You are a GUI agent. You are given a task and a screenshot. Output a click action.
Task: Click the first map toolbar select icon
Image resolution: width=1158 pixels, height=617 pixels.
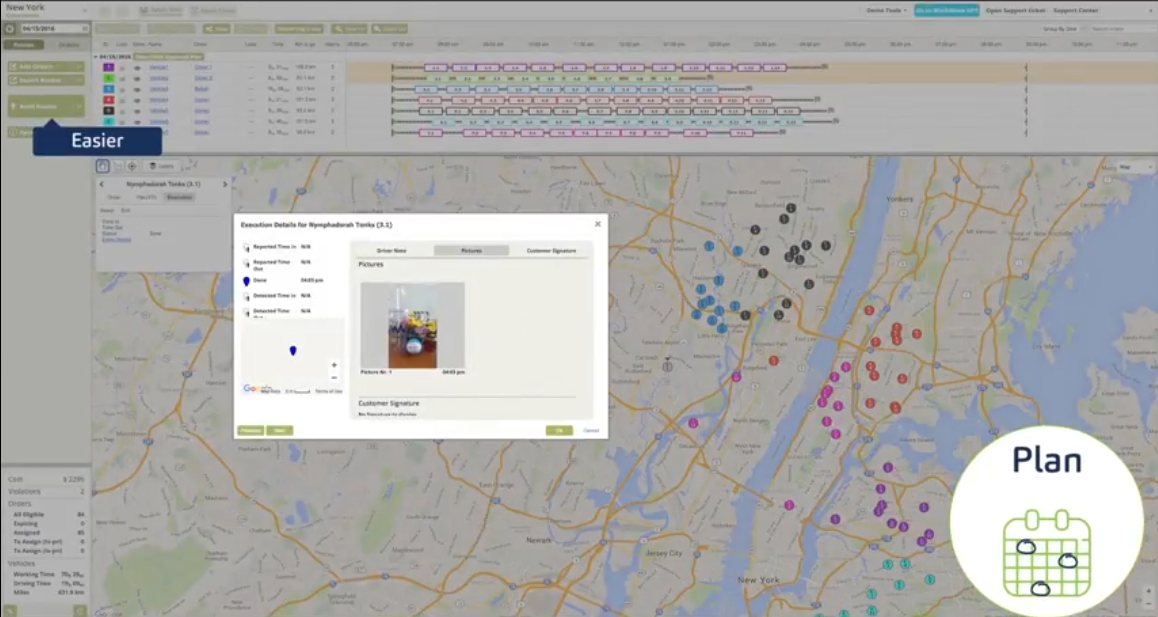(x=103, y=166)
